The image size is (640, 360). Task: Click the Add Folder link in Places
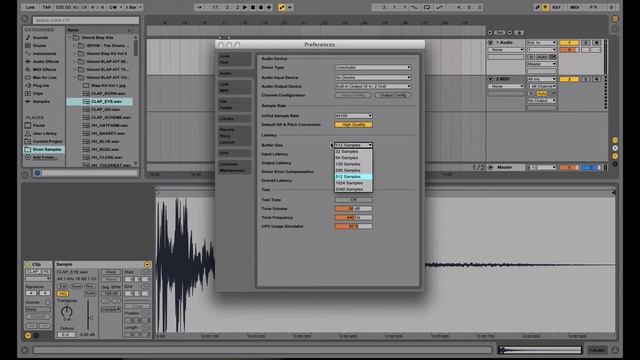point(44,157)
